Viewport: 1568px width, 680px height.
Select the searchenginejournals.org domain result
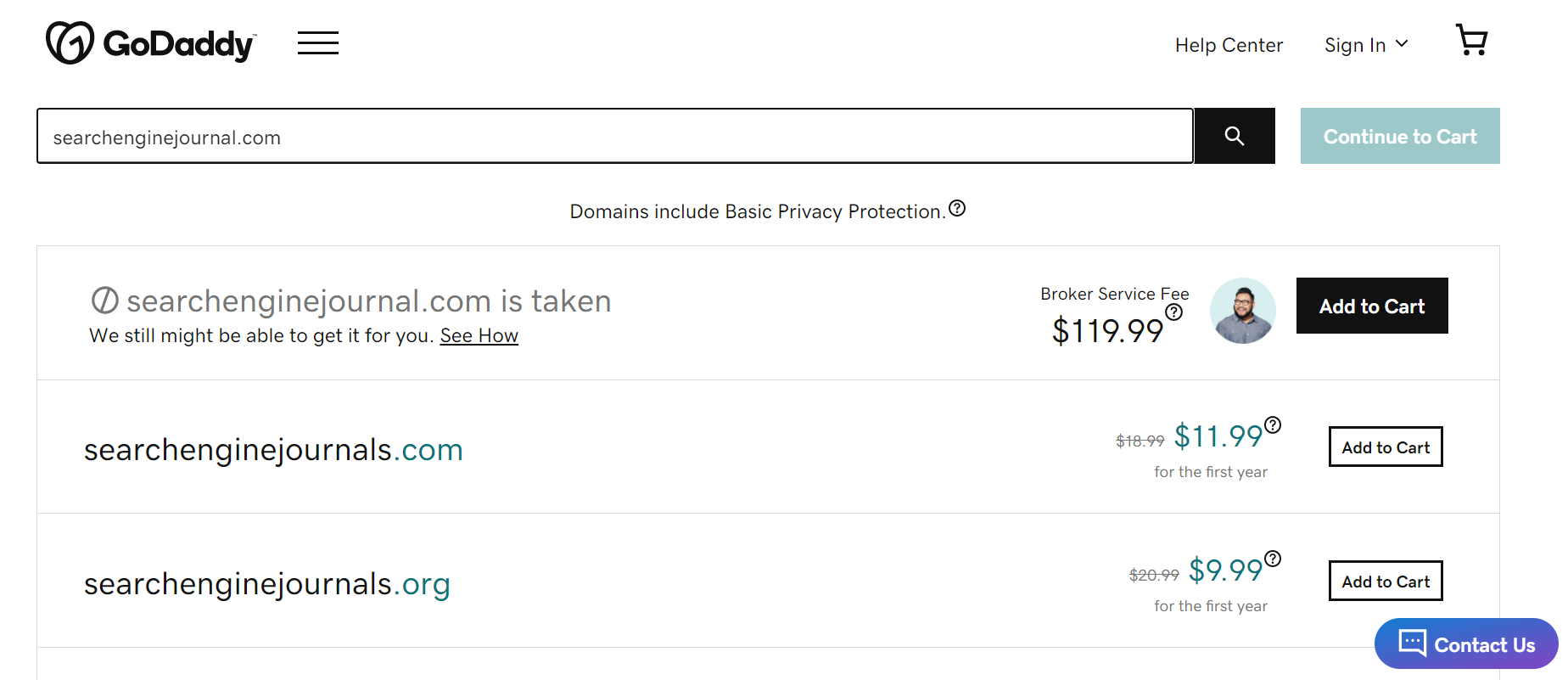[x=266, y=584]
